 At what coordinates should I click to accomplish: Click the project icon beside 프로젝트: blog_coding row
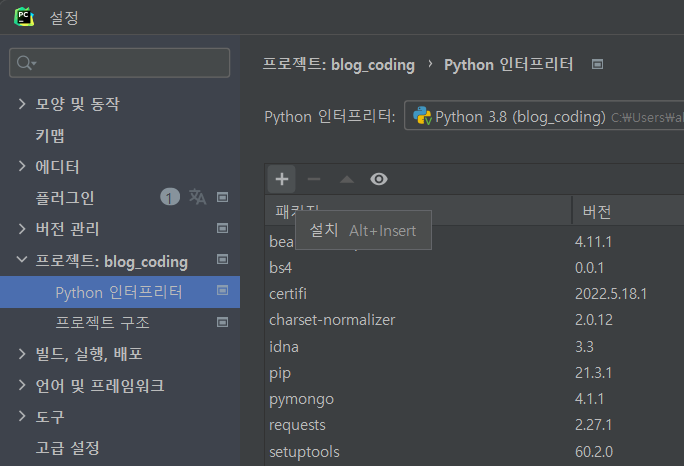[x=222, y=259]
